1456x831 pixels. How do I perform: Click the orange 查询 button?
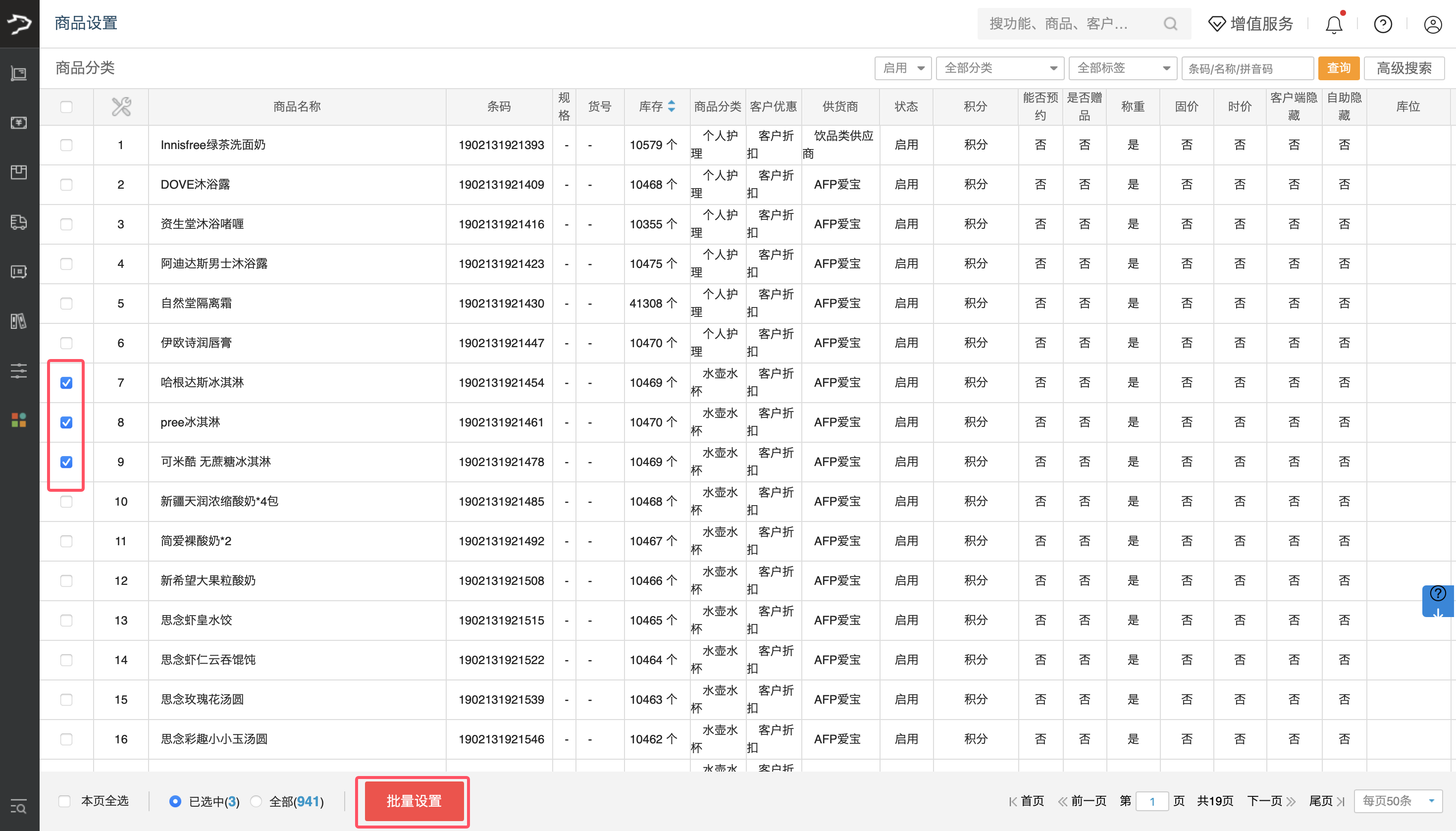1339,68
